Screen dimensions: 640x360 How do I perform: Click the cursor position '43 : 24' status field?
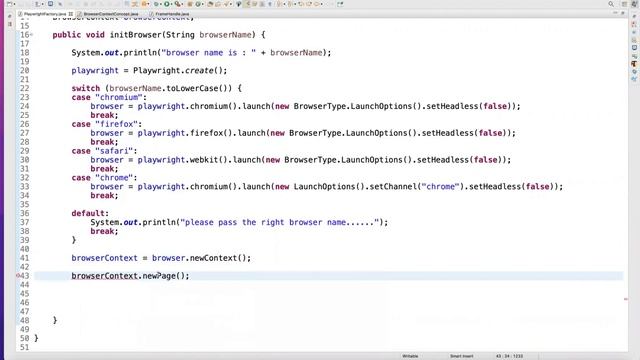pyautogui.click(x=509, y=356)
